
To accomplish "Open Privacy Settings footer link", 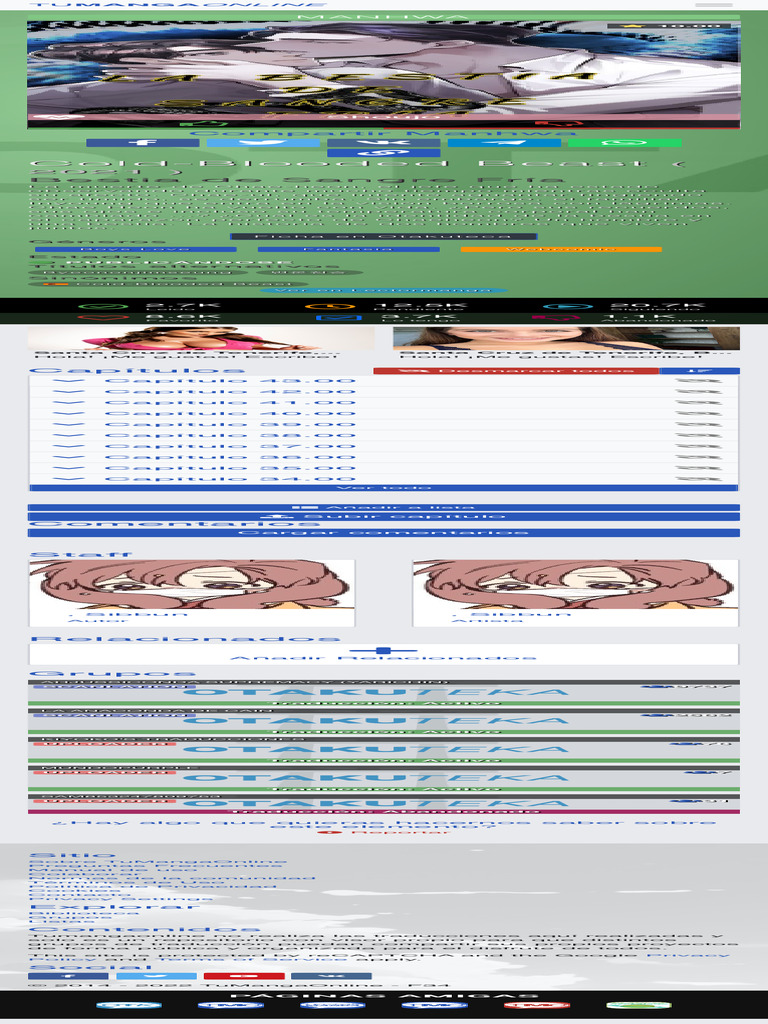I will click(x=121, y=899).
